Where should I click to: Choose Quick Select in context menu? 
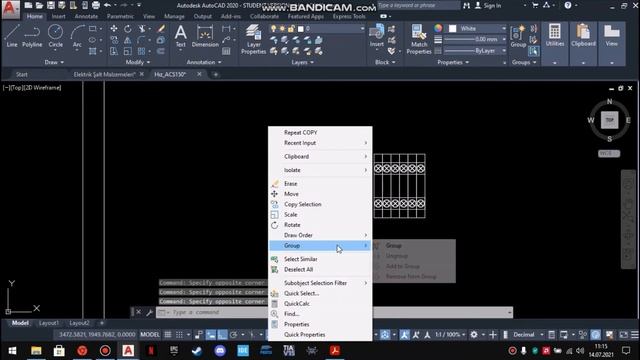click(x=320, y=293)
